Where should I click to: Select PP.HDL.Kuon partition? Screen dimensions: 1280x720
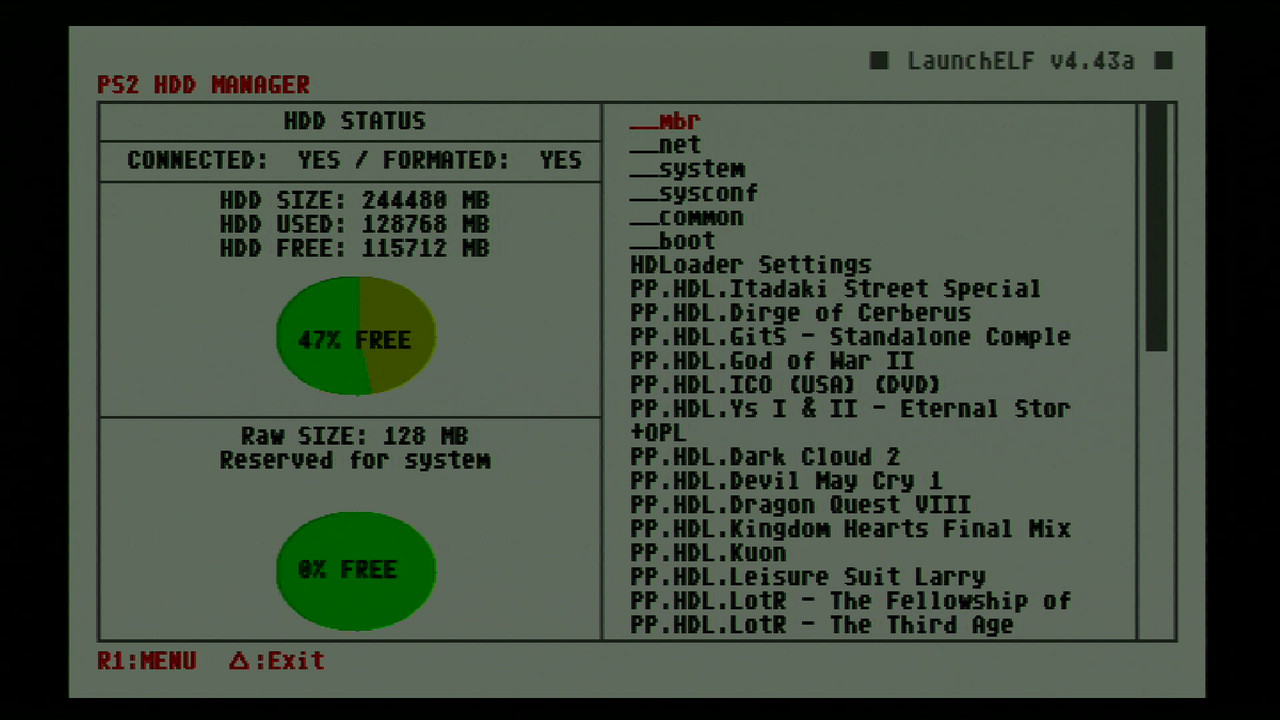708,553
